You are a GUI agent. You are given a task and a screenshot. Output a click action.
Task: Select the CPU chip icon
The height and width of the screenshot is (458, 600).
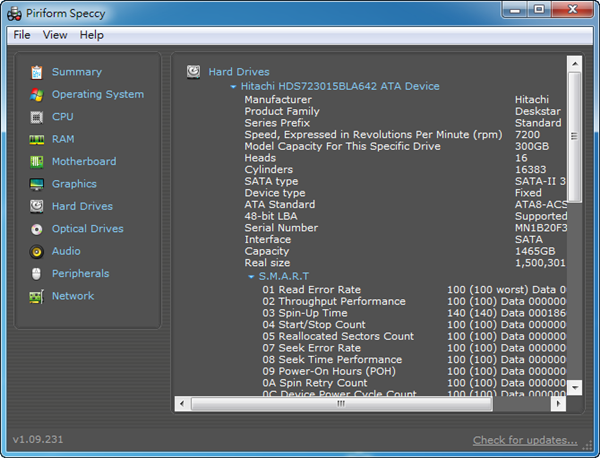(x=37, y=117)
